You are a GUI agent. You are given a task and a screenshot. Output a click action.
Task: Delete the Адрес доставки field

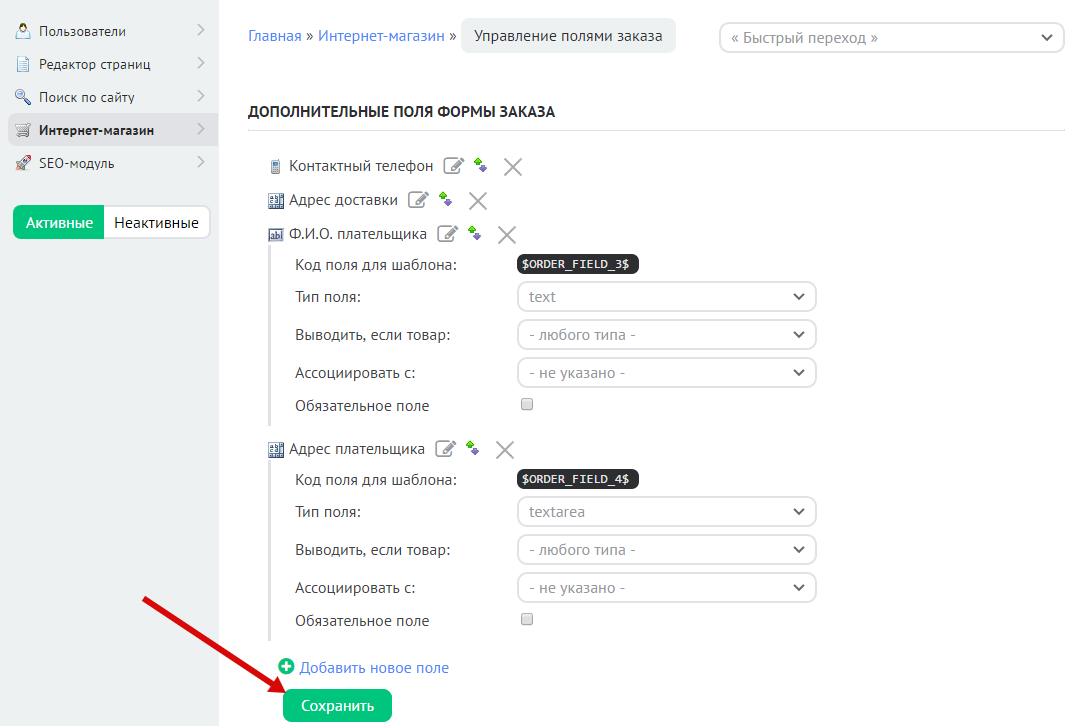click(x=478, y=201)
